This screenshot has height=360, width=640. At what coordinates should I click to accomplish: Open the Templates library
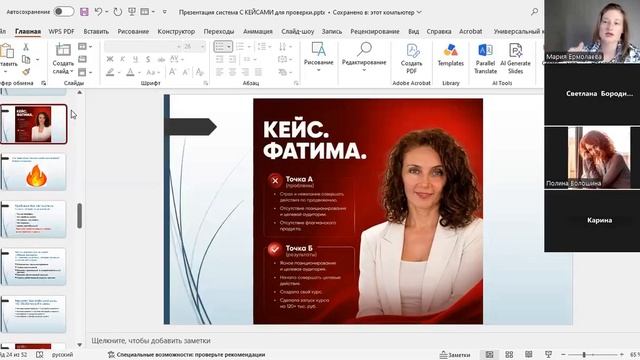[x=451, y=55]
